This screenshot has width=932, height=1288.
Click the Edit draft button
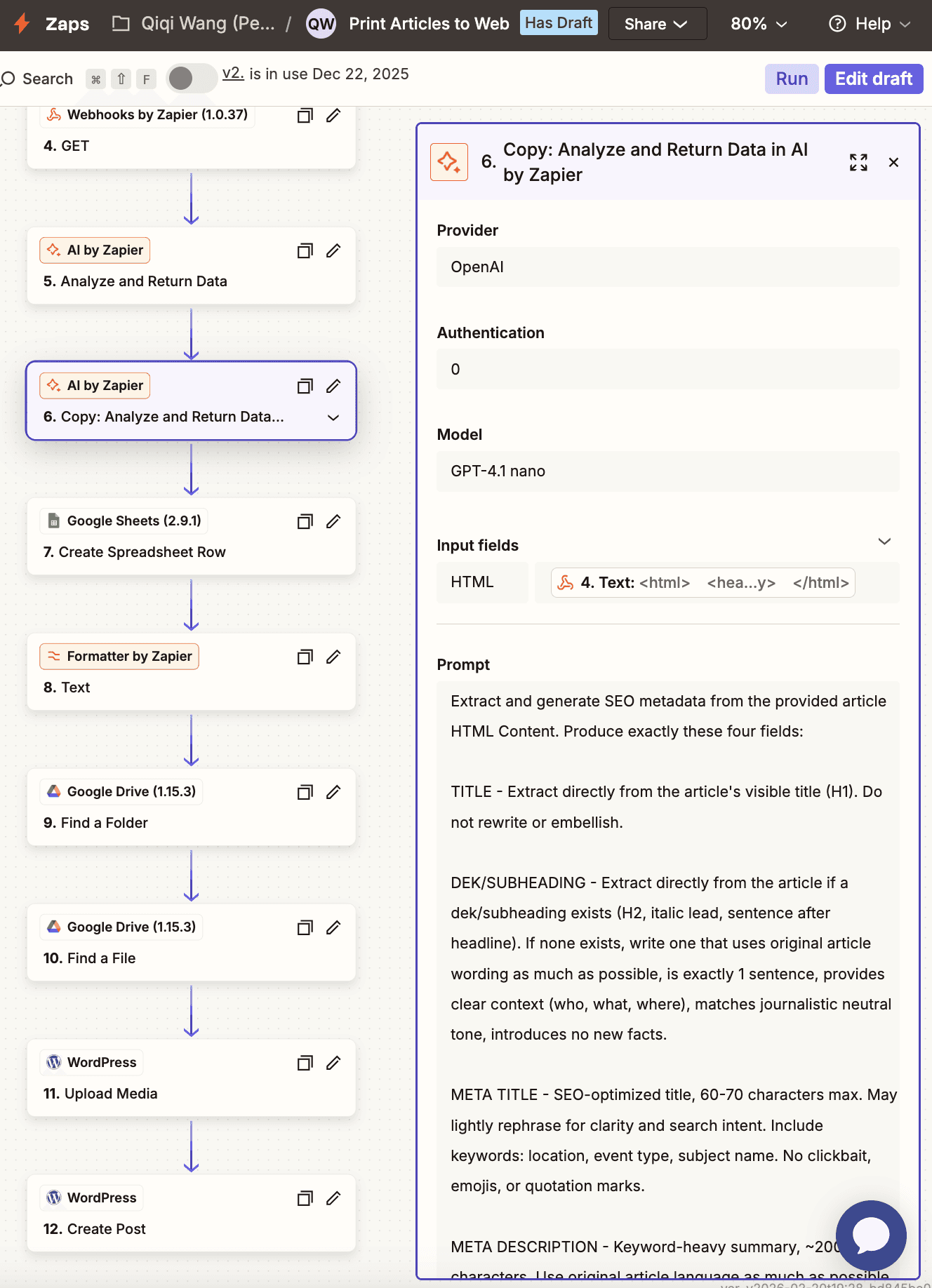coord(874,79)
